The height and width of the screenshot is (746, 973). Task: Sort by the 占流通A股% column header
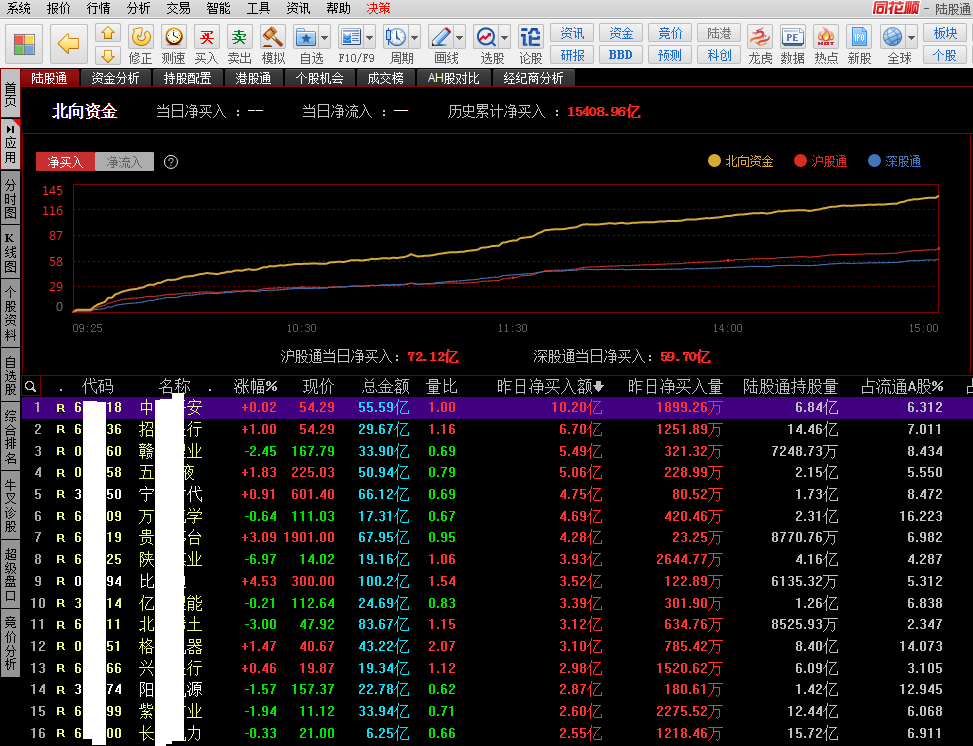click(902, 387)
